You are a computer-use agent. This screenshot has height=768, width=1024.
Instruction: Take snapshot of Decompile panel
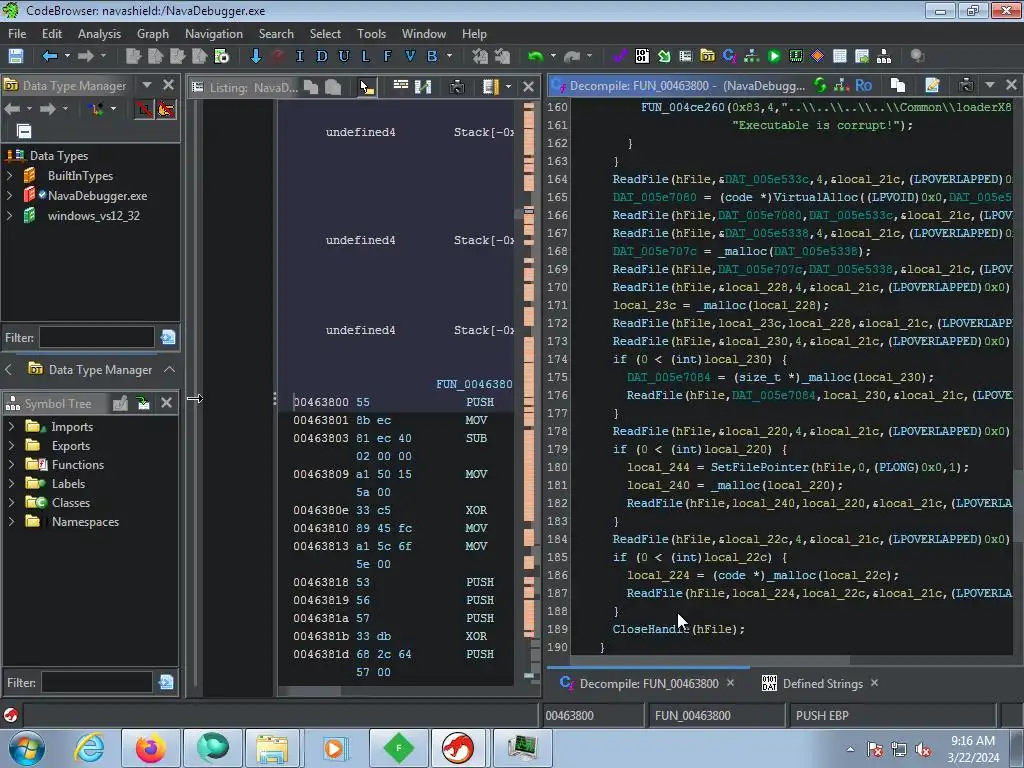click(967, 85)
